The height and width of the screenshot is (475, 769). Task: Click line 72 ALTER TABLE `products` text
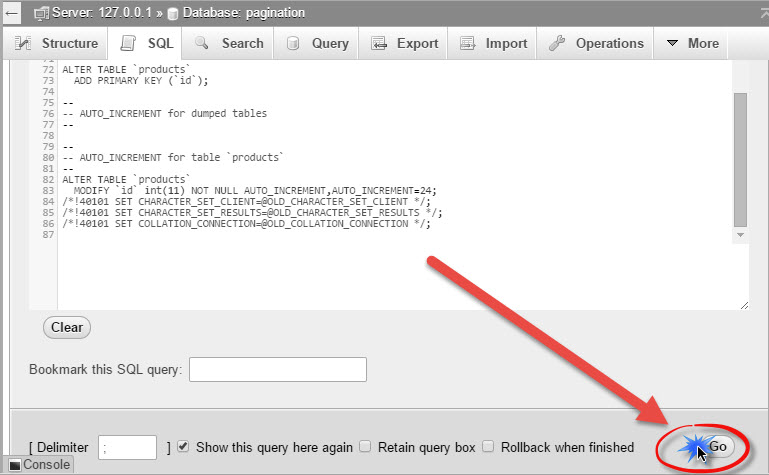click(x=126, y=70)
